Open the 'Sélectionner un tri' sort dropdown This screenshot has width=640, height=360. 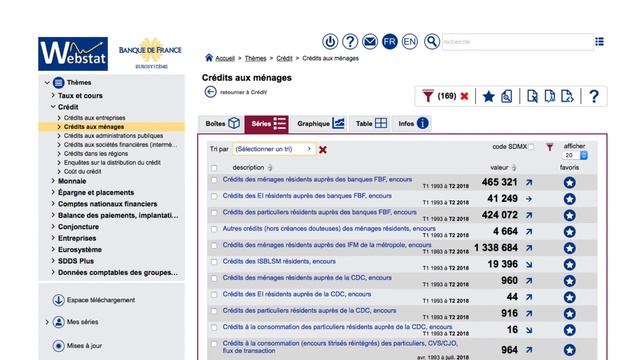(x=274, y=149)
